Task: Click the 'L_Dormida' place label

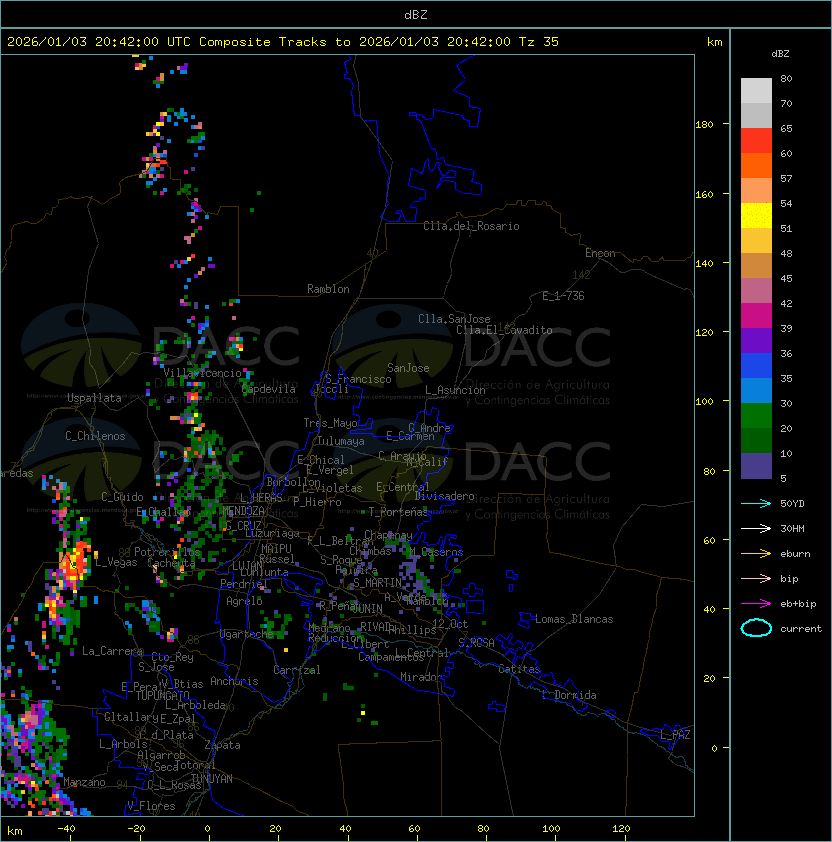Action: [569, 695]
